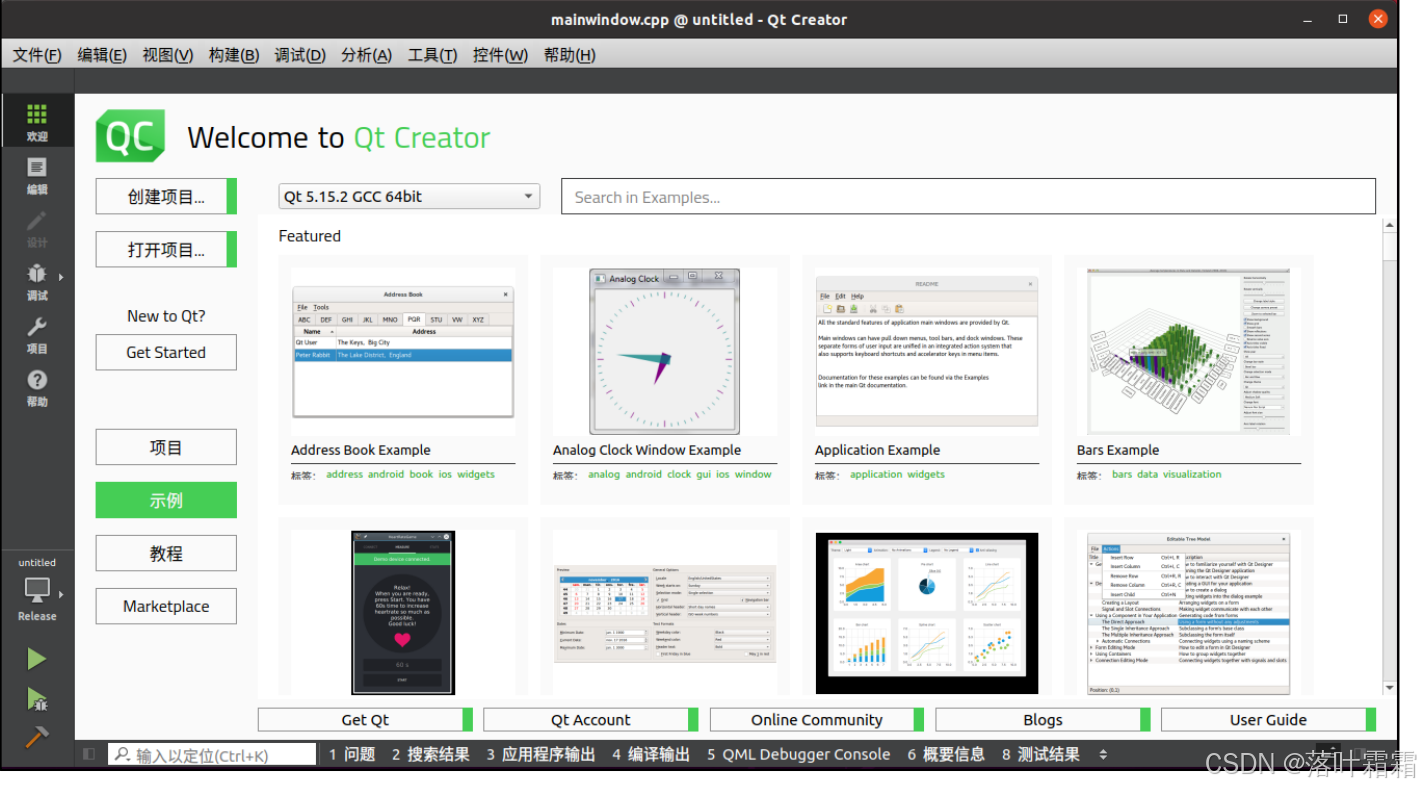The image size is (1421, 790).
Task: Show the 4 编译输出 pane
Action: tap(651, 755)
